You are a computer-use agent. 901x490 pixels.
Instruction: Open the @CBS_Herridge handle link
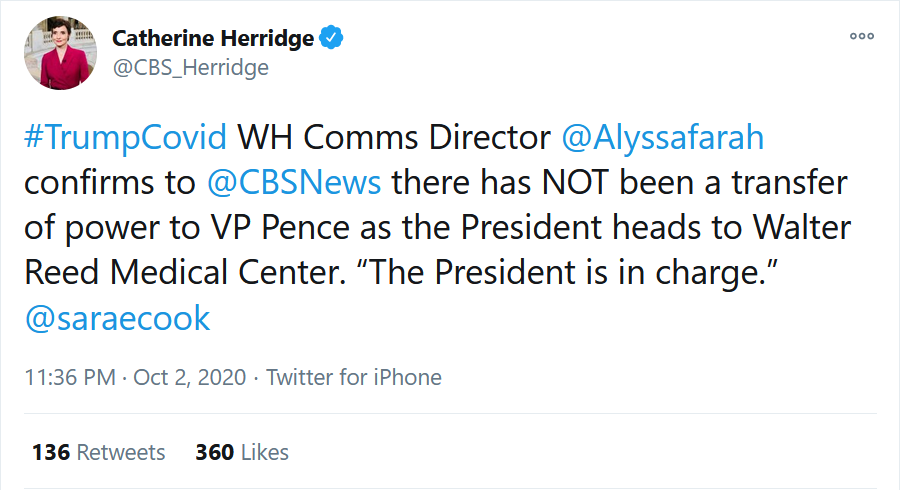[x=191, y=68]
